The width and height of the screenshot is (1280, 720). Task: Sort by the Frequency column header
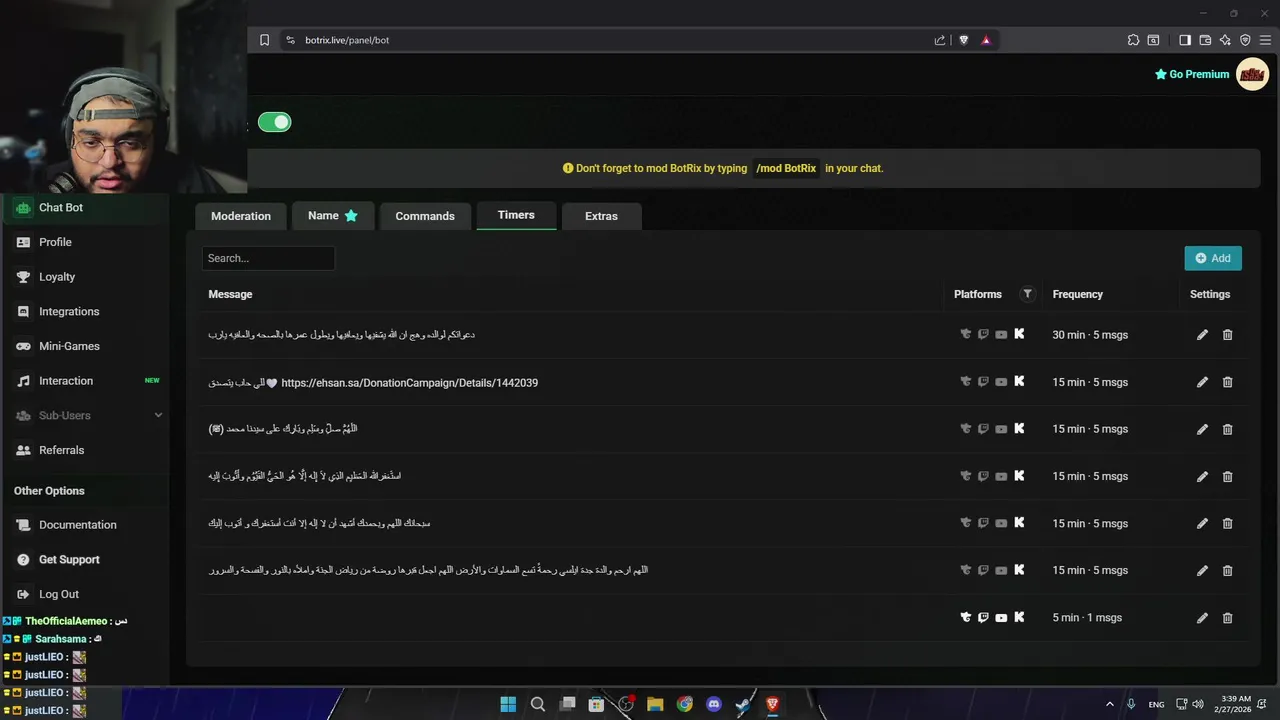click(x=1078, y=294)
